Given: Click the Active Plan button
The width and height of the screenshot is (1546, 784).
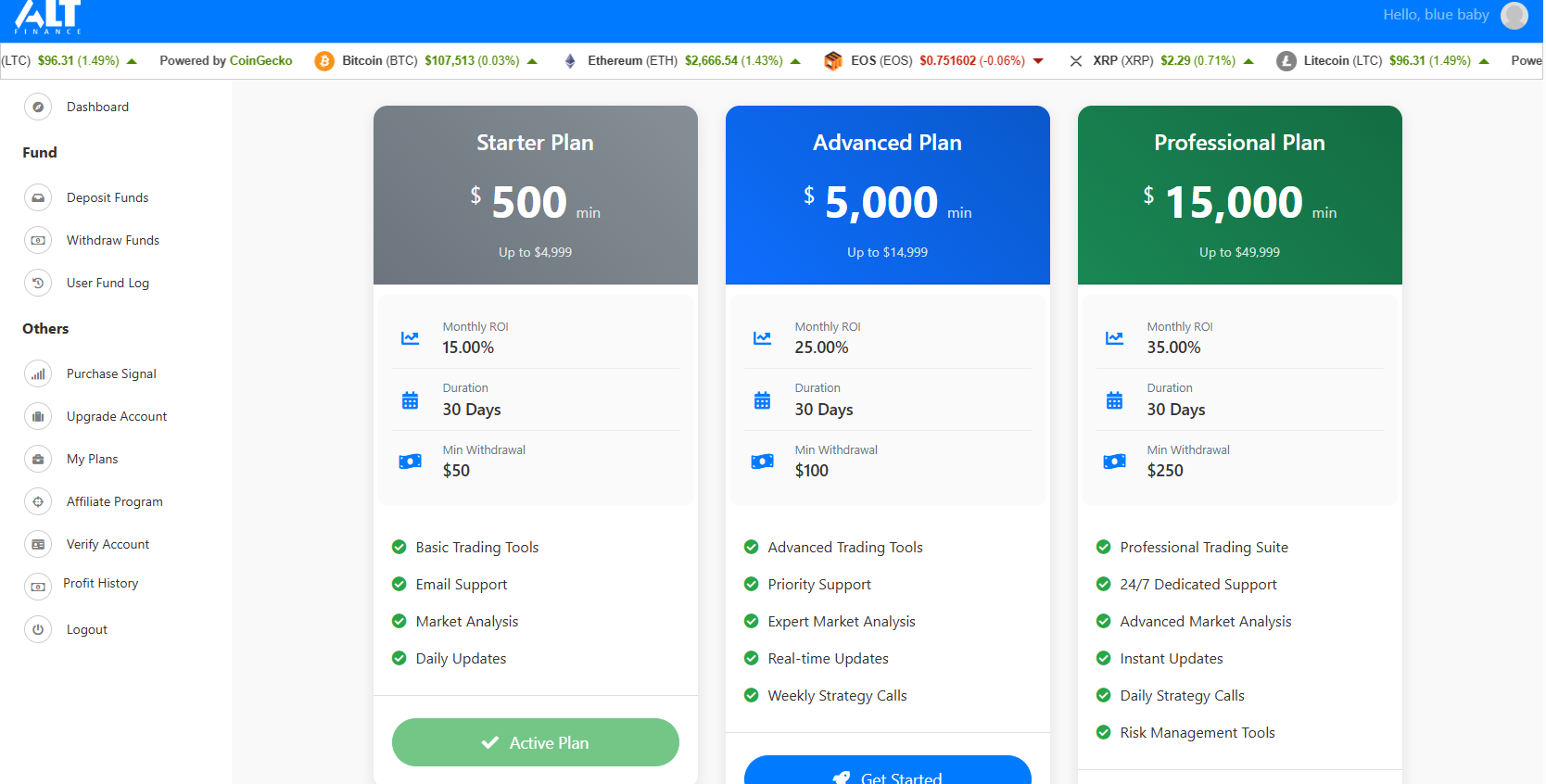Looking at the screenshot, I should point(536,742).
